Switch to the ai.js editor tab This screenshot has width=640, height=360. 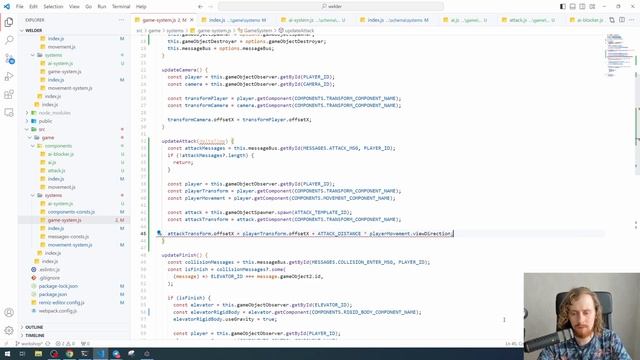coord(465,20)
